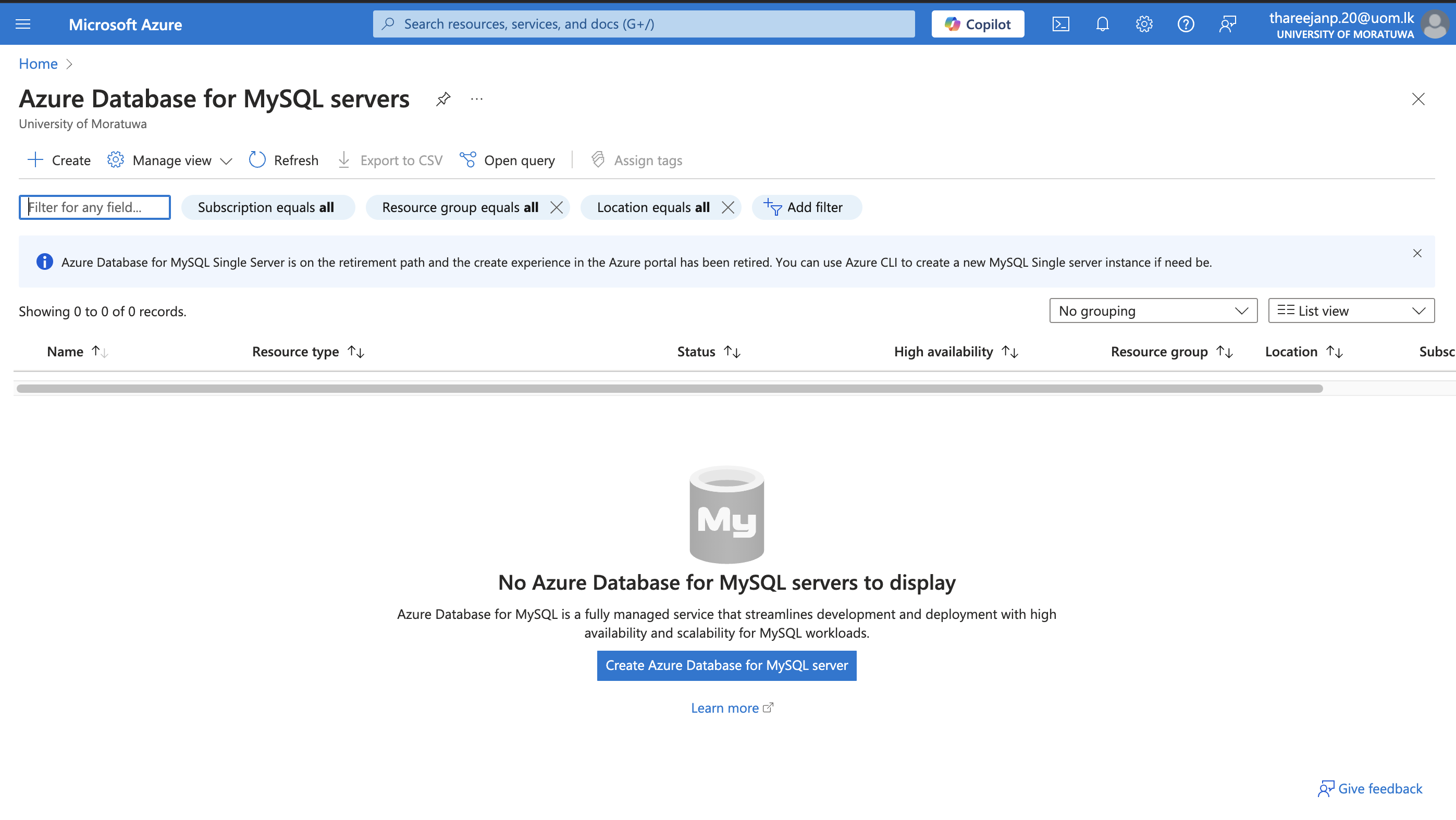Dismiss the Single Server retirement notice
The image size is (1456, 820).
(1416, 253)
